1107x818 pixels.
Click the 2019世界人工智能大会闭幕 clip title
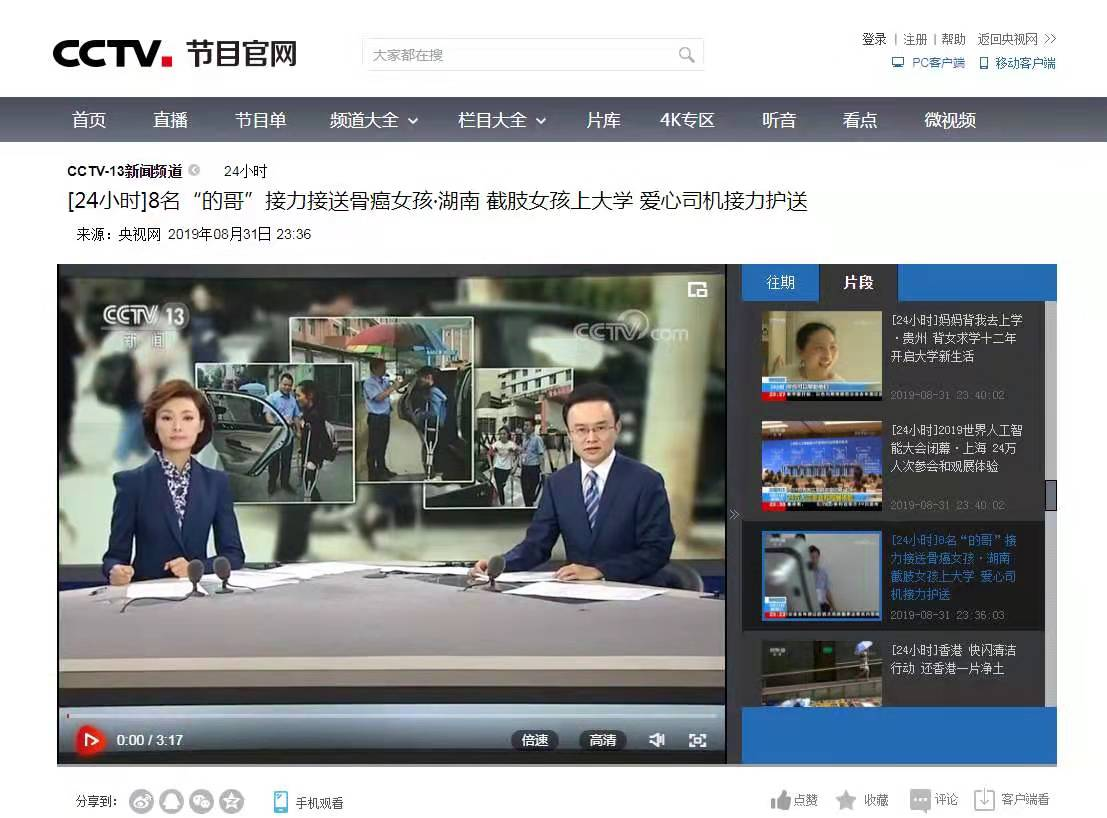pyautogui.click(x=956, y=448)
